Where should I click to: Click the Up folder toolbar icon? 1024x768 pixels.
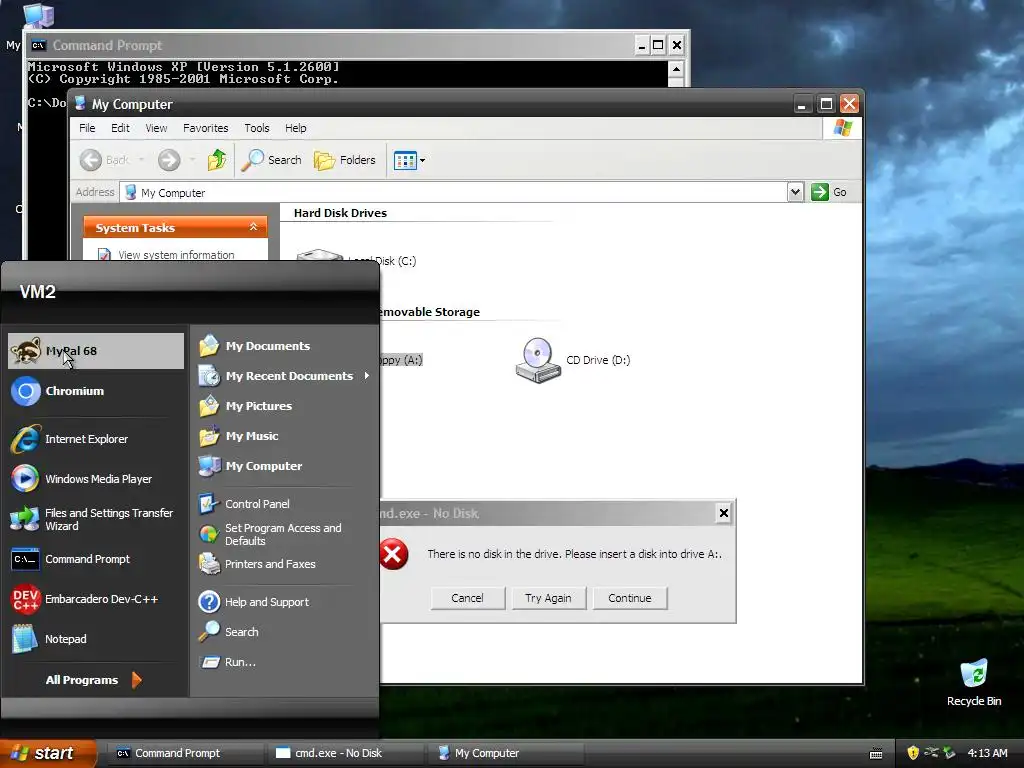click(217, 160)
